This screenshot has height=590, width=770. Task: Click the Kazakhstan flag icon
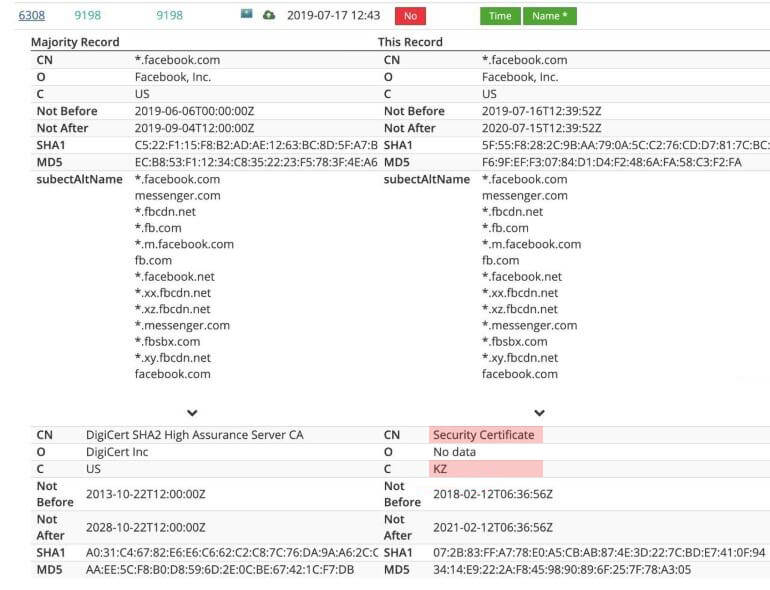[246, 15]
